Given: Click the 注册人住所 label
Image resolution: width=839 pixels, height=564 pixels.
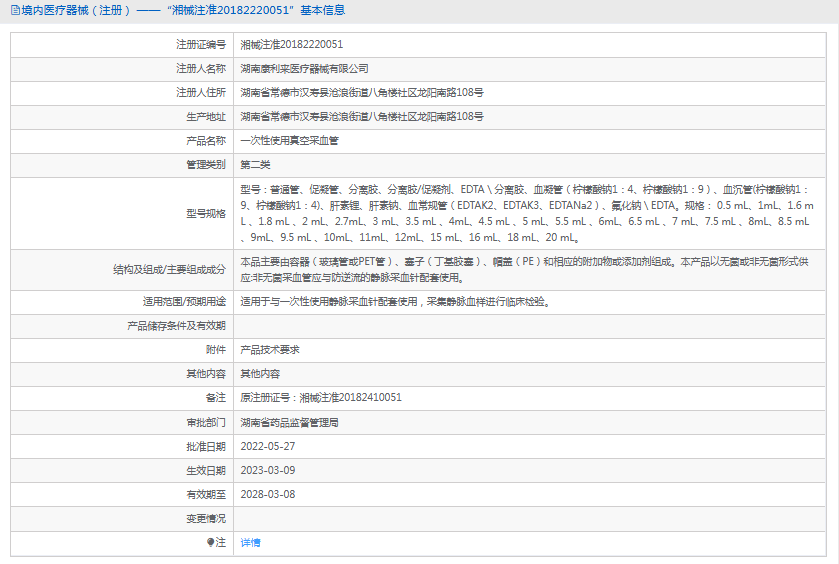Looking at the screenshot, I should tap(201, 93).
